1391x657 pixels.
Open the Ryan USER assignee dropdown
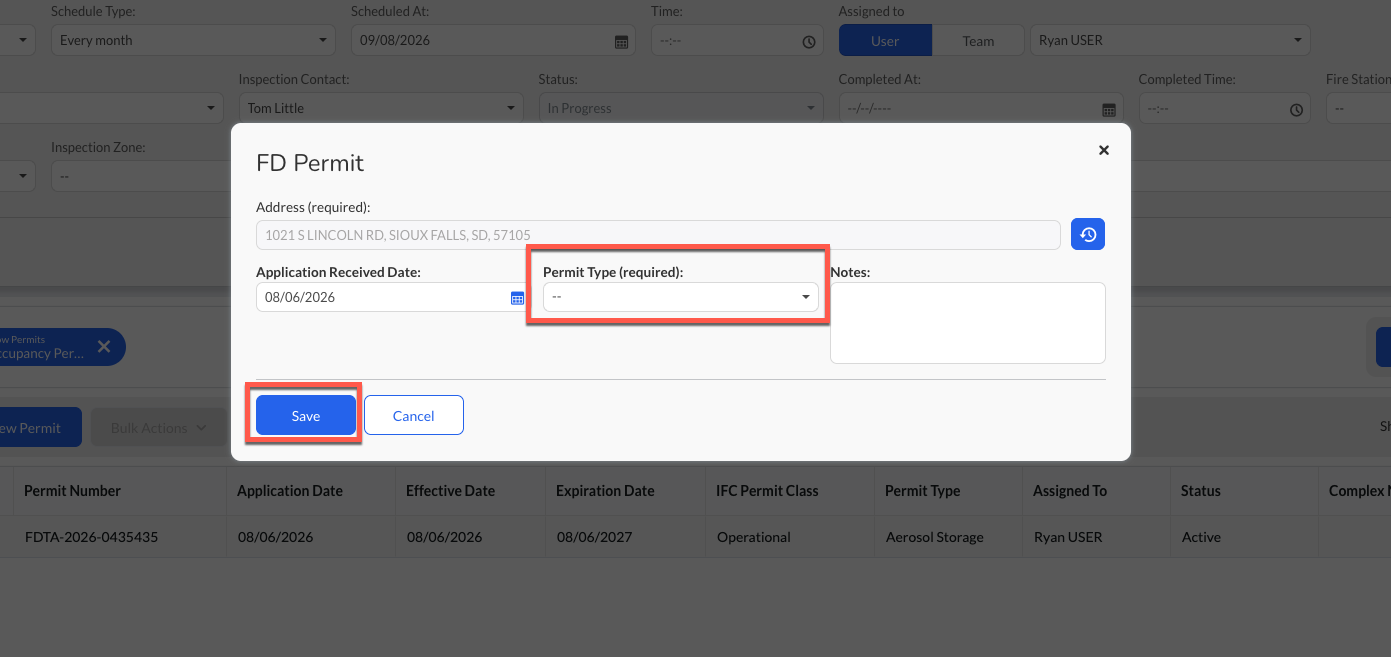pyautogui.click(x=1170, y=41)
